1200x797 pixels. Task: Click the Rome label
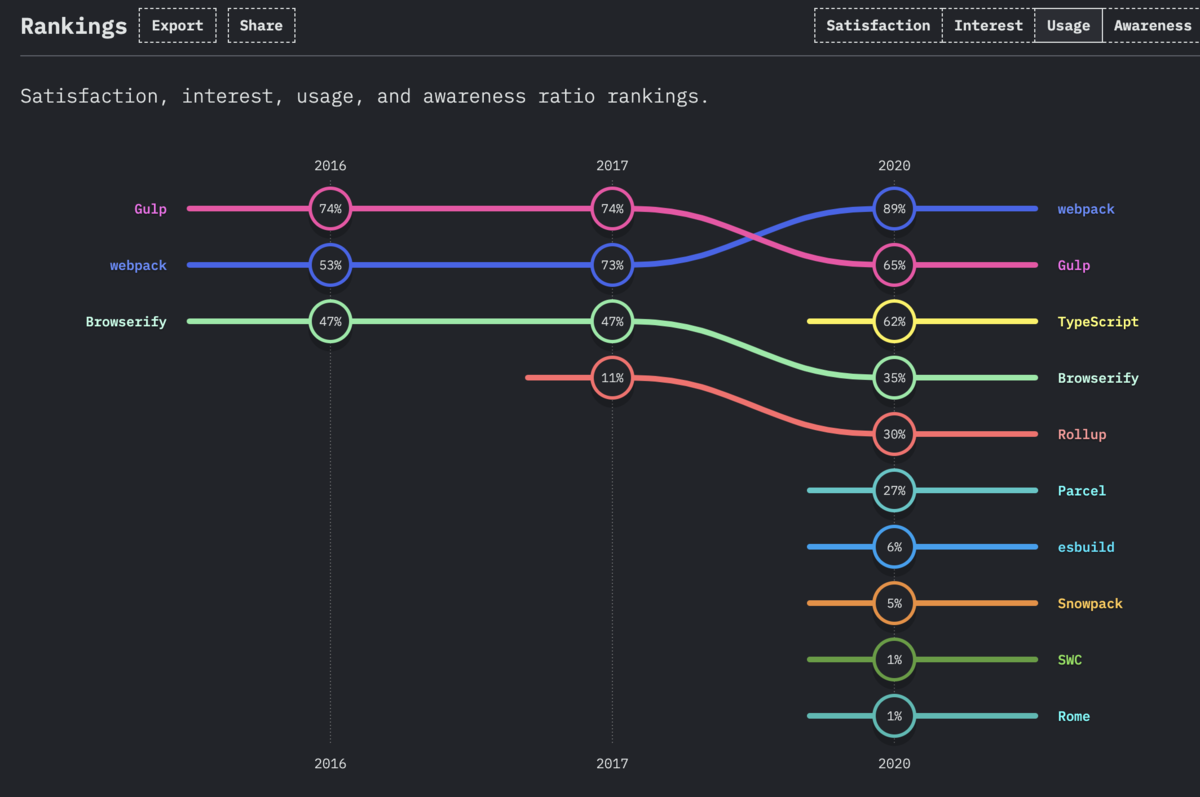click(x=1074, y=716)
